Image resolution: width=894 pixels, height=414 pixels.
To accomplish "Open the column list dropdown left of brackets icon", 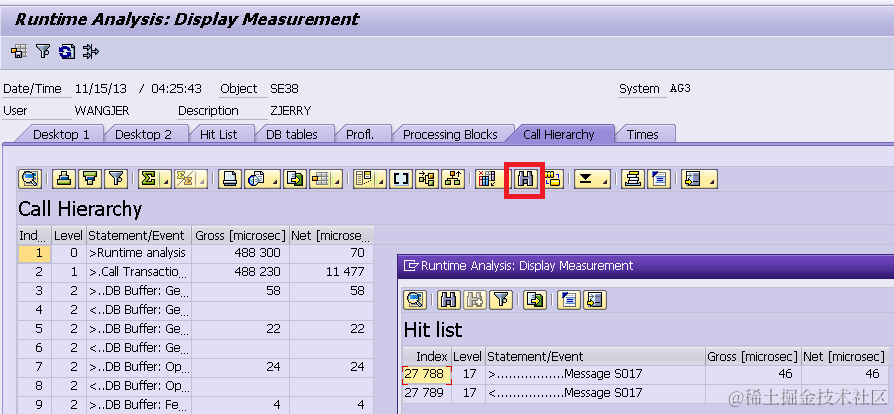I will [369, 179].
